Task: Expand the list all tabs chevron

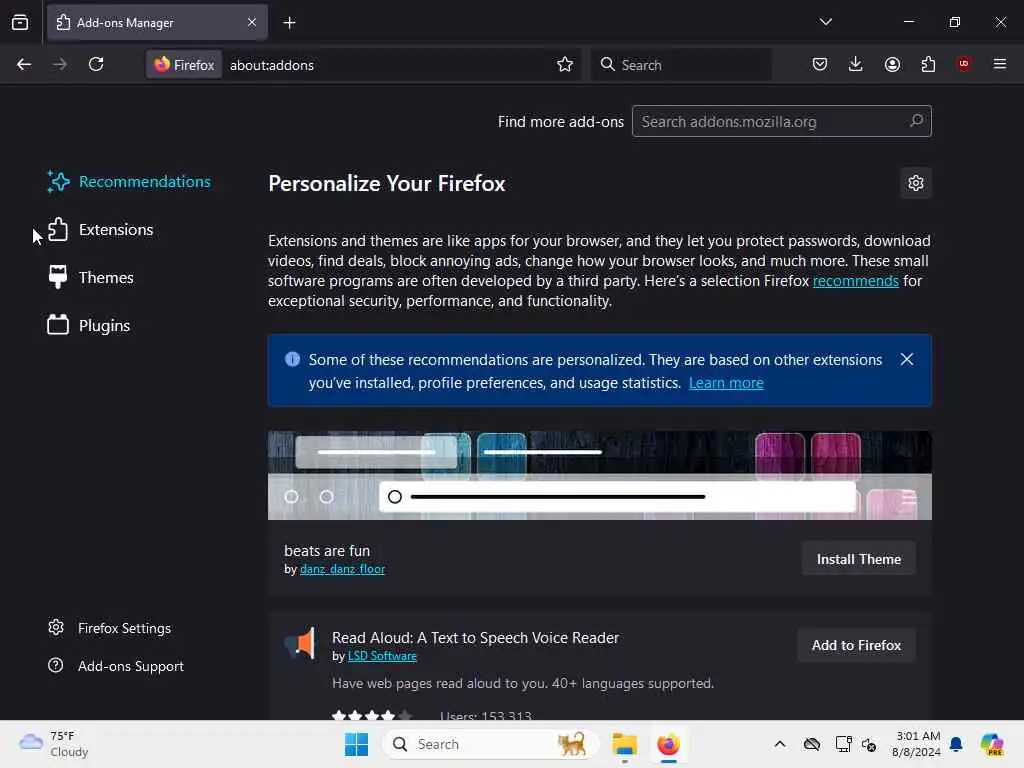Action: coord(825,22)
